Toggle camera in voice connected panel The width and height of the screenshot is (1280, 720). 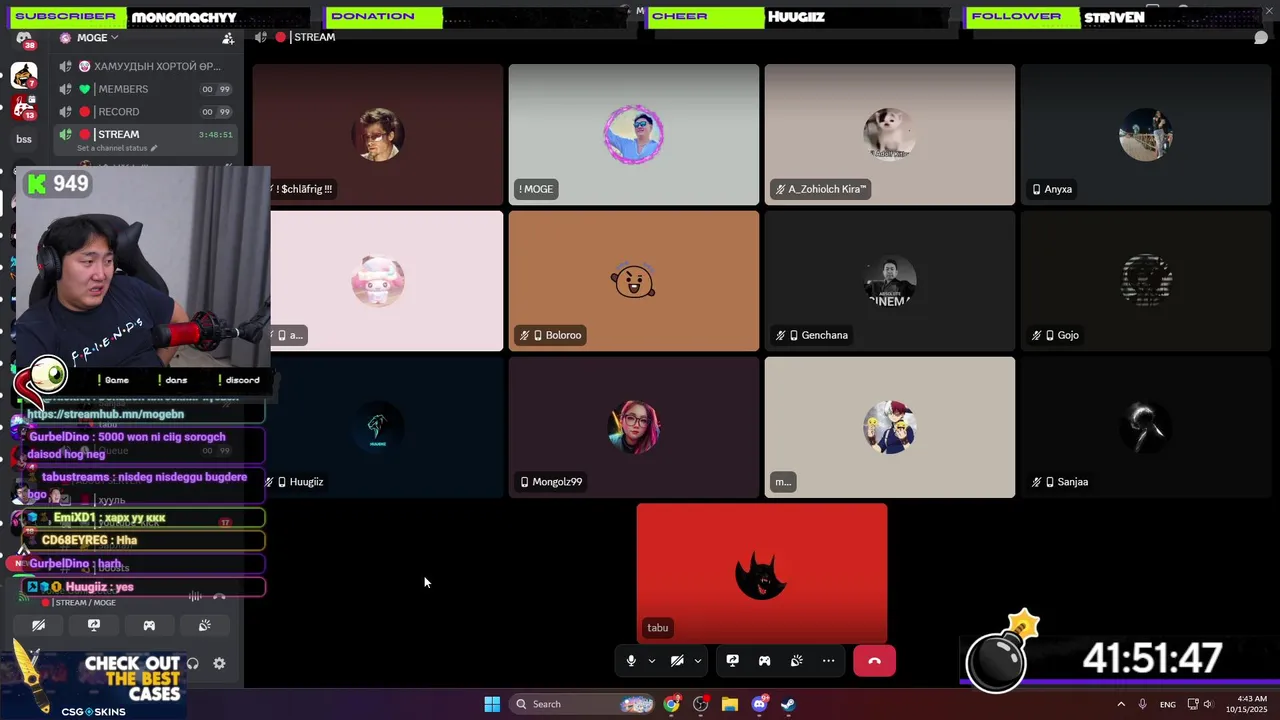(x=38, y=626)
